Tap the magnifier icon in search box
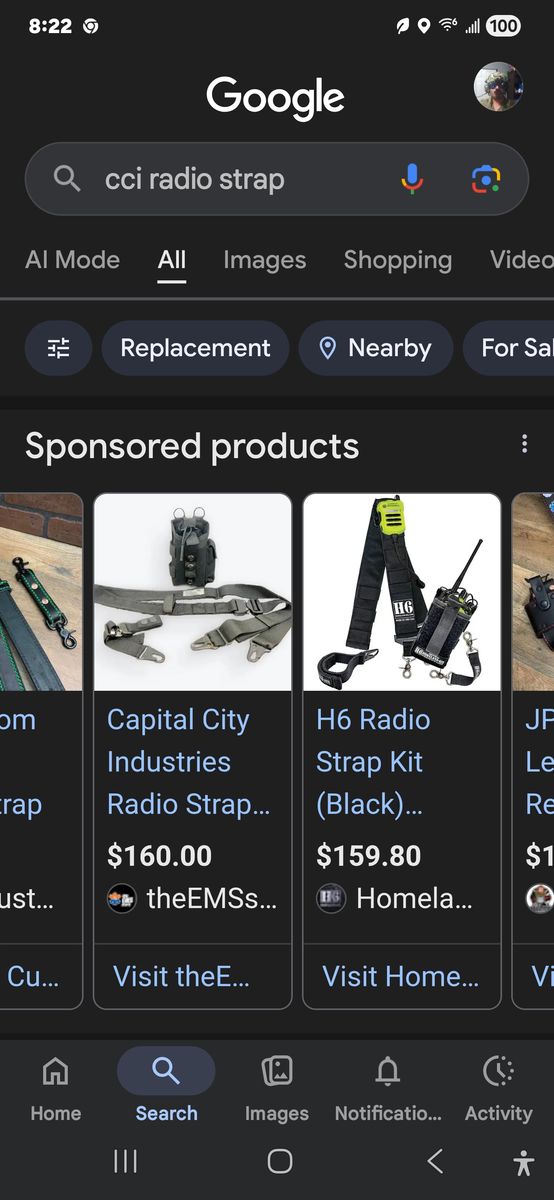The image size is (554, 1200). [67, 179]
